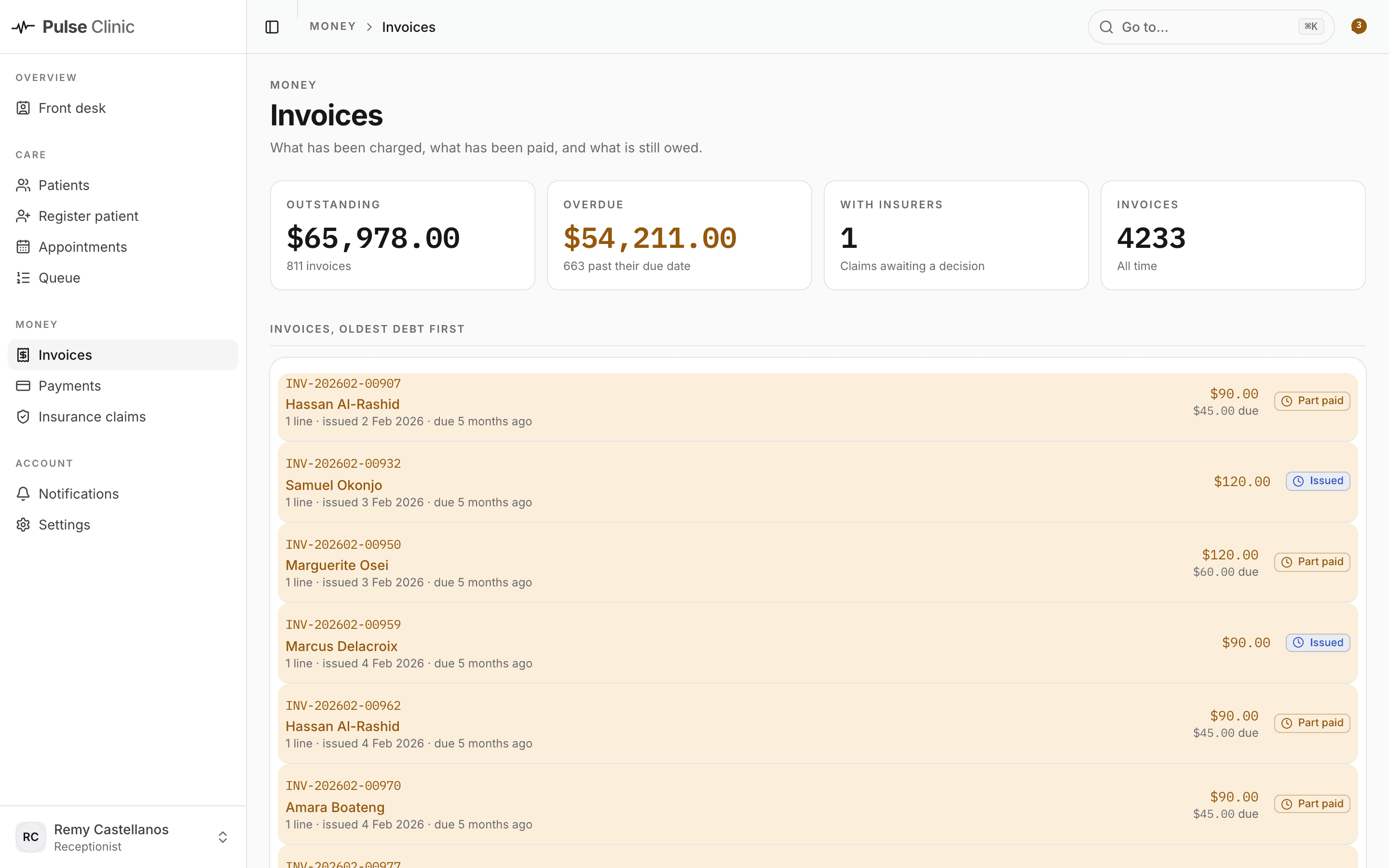Screen dimensions: 1389x868
Task: Click the $90.00 amount for Marcus Delacroix
Action: 1246,643
